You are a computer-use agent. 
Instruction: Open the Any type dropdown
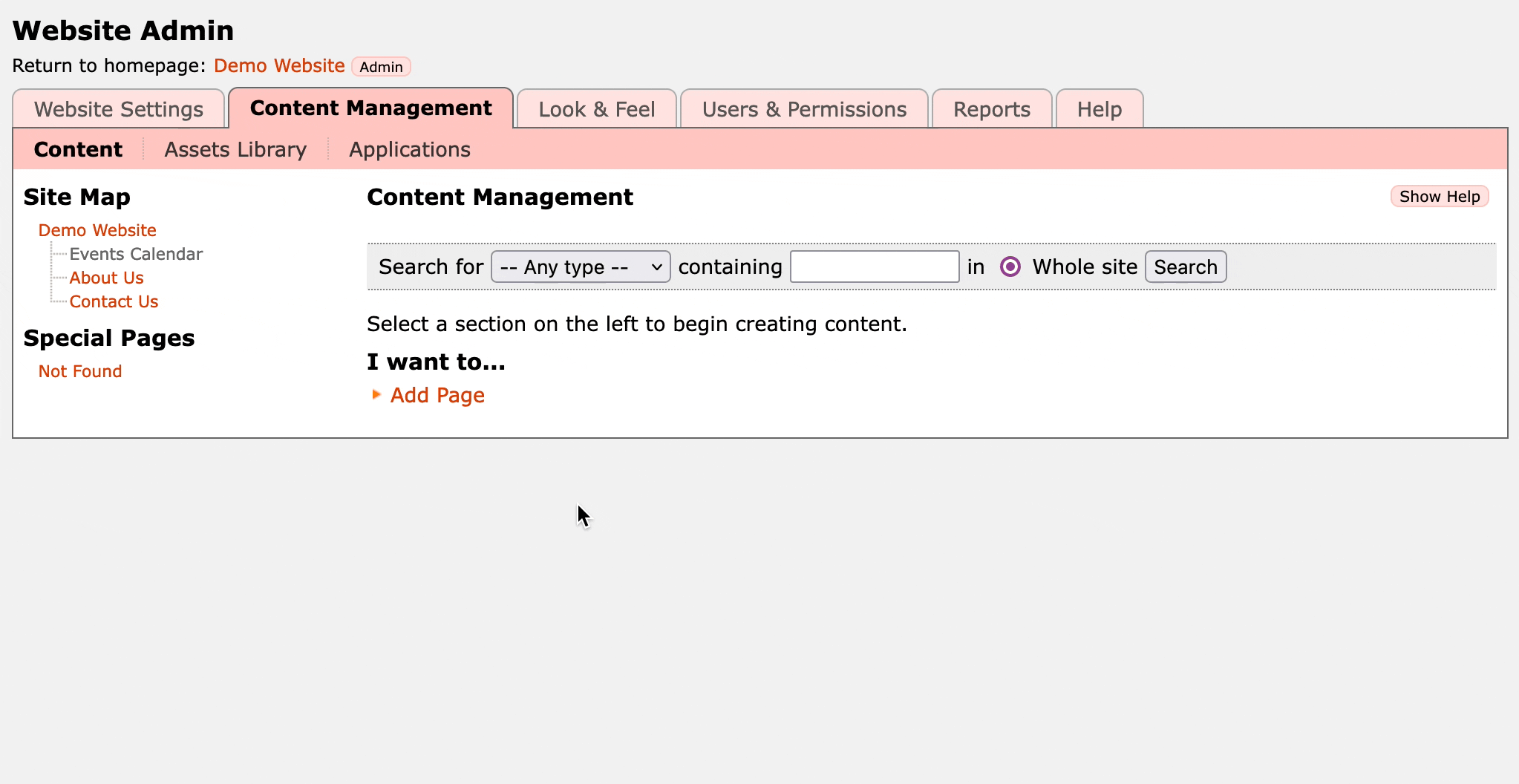(x=581, y=267)
